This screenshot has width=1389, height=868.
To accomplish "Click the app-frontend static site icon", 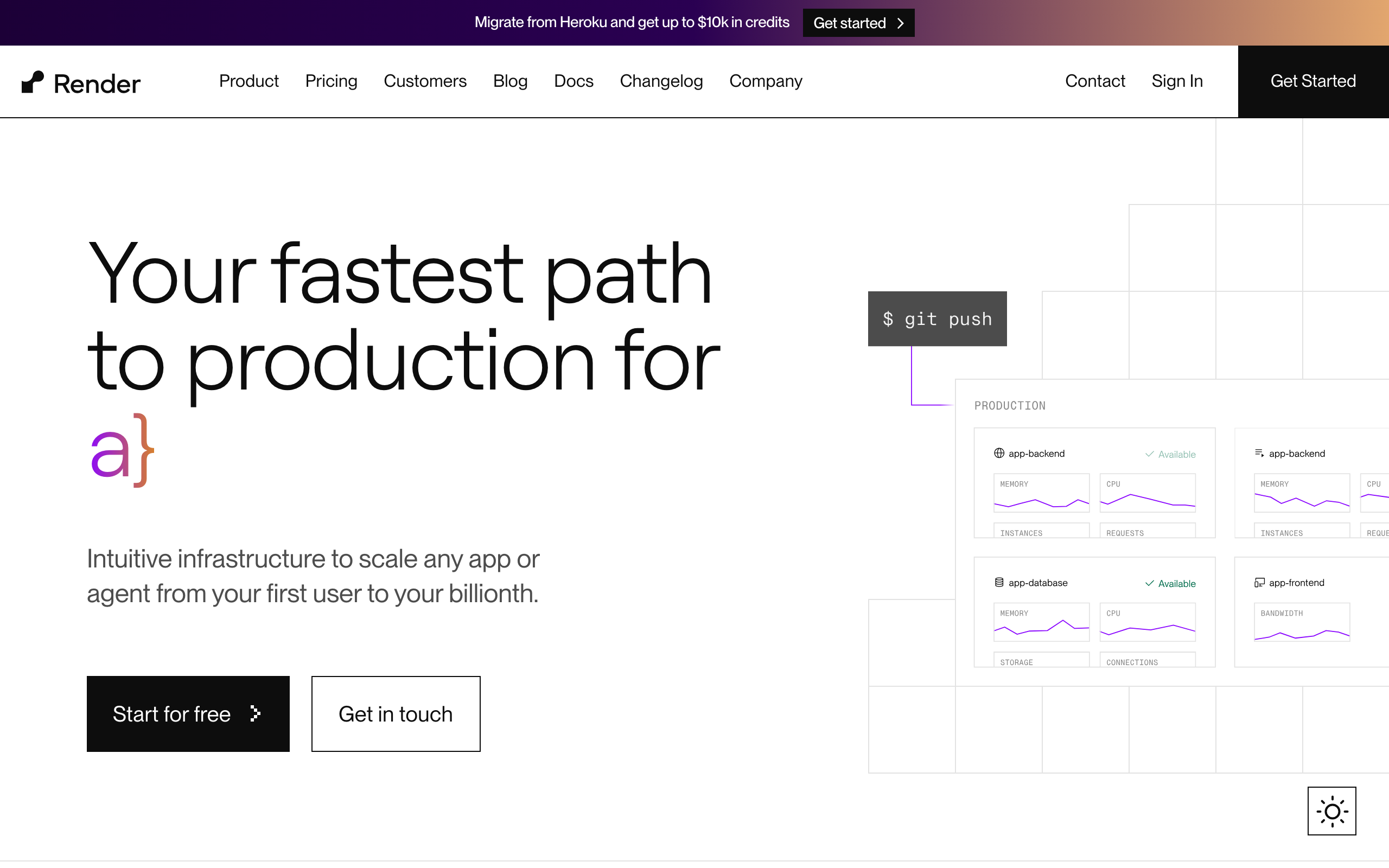I will (1259, 582).
